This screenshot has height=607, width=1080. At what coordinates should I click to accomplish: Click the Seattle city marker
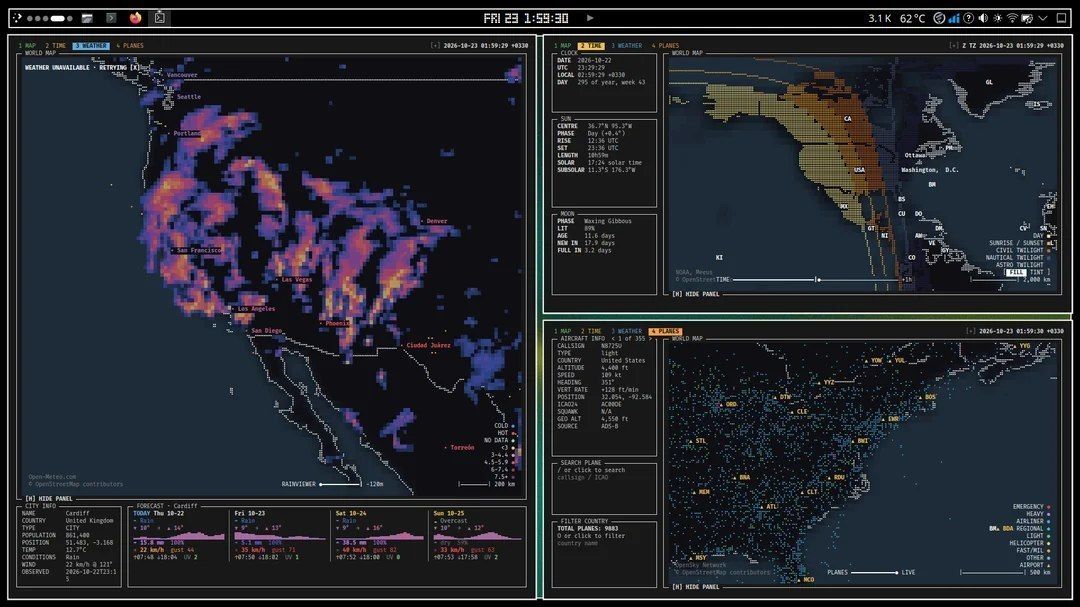tap(186, 97)
